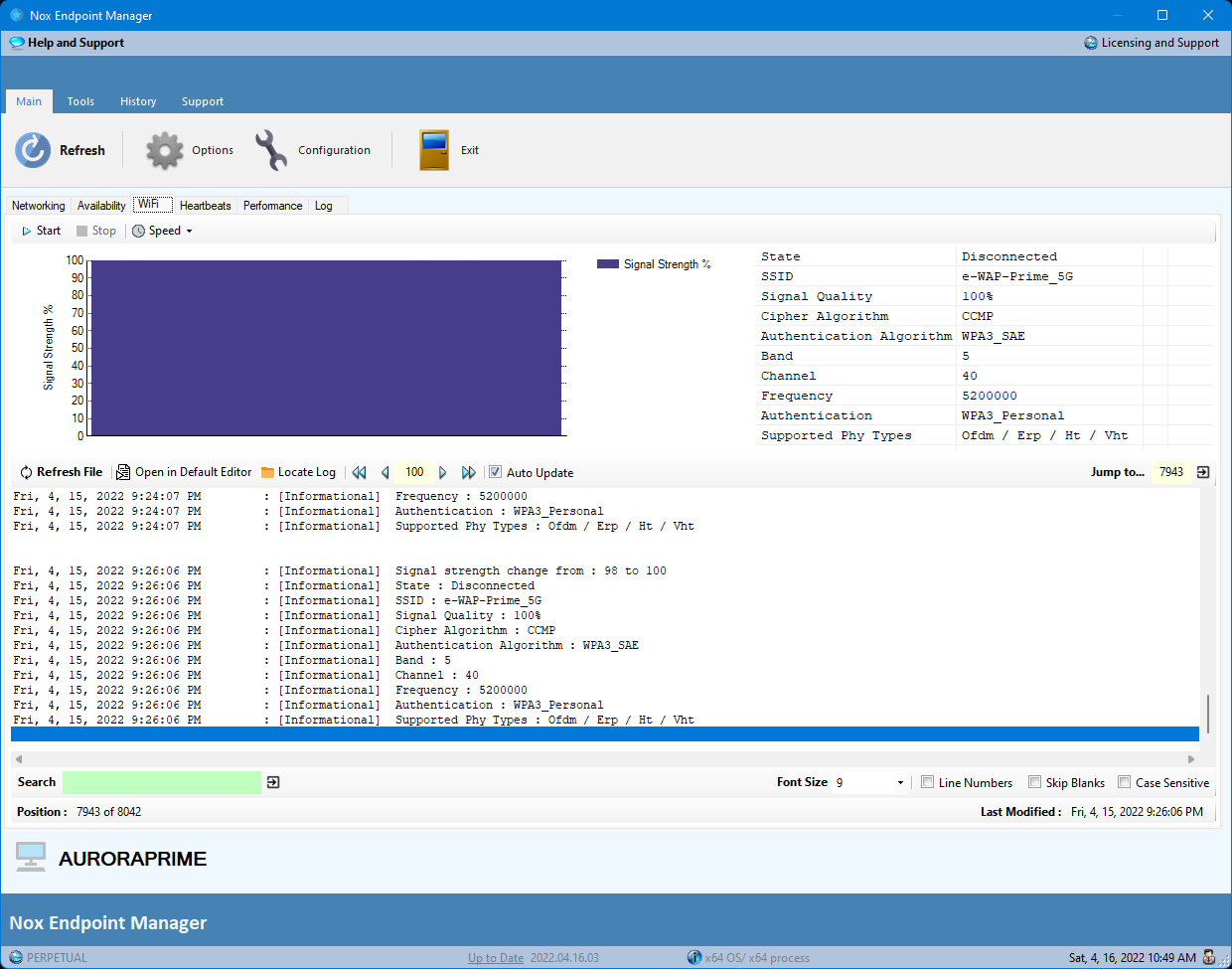
Task: Click the Signal Strength legend color swatch
Action: pos(608,264)
